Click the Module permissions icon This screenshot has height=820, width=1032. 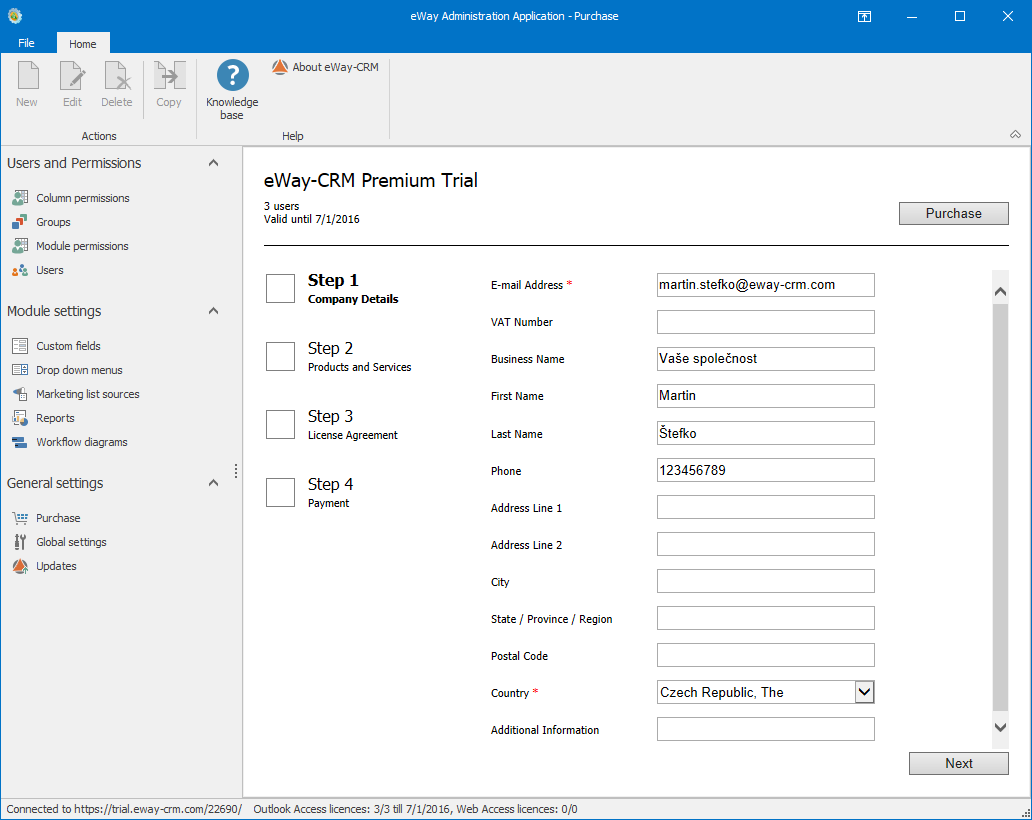[20, 245]
